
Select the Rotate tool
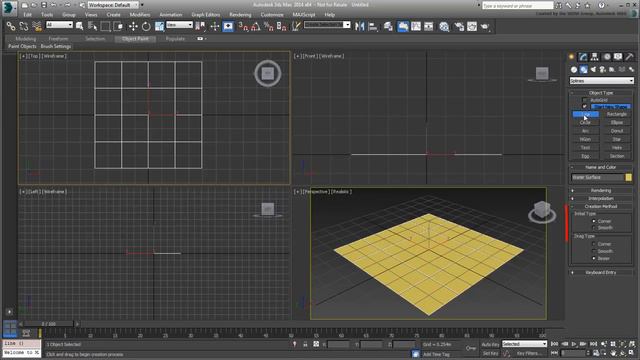[146, 27]
